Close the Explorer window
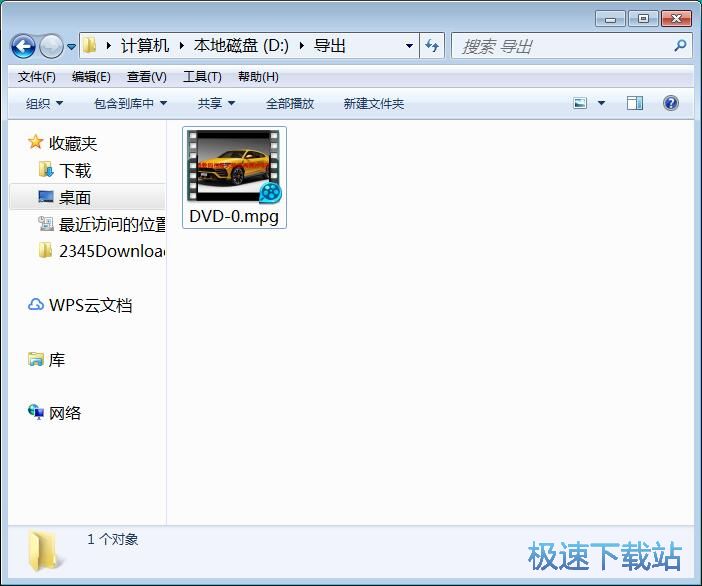Viewport: 702px width, 586px height. [676, 19]
